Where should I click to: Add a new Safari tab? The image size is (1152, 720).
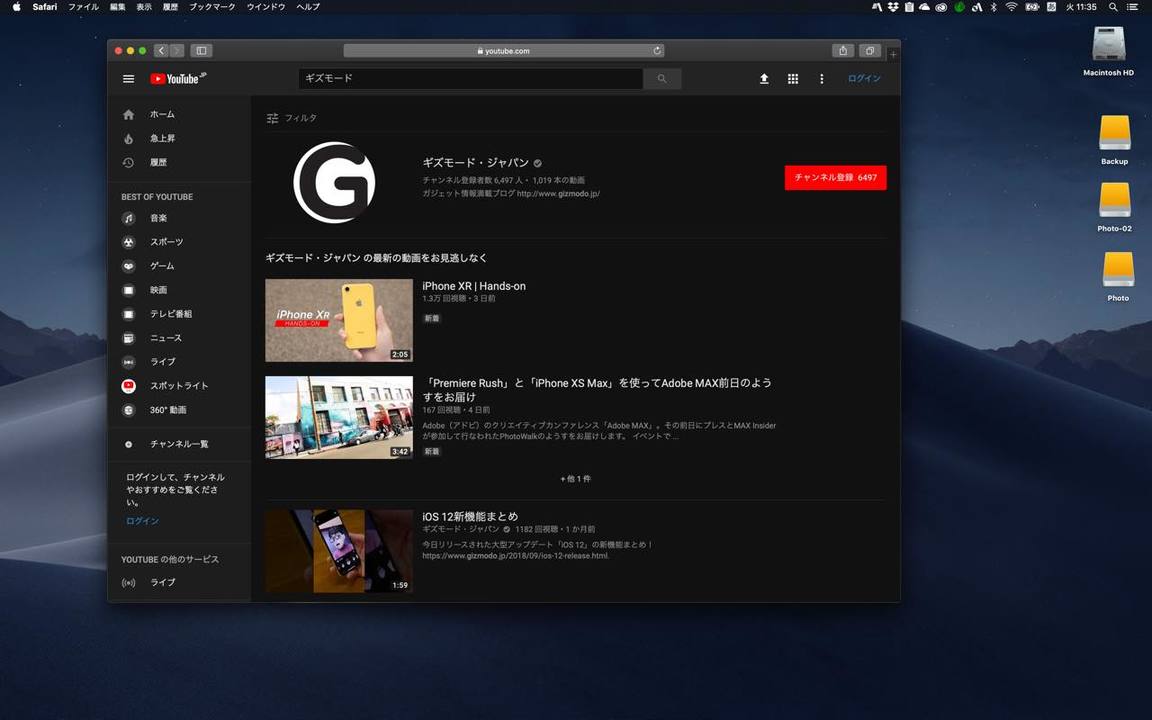893,54
